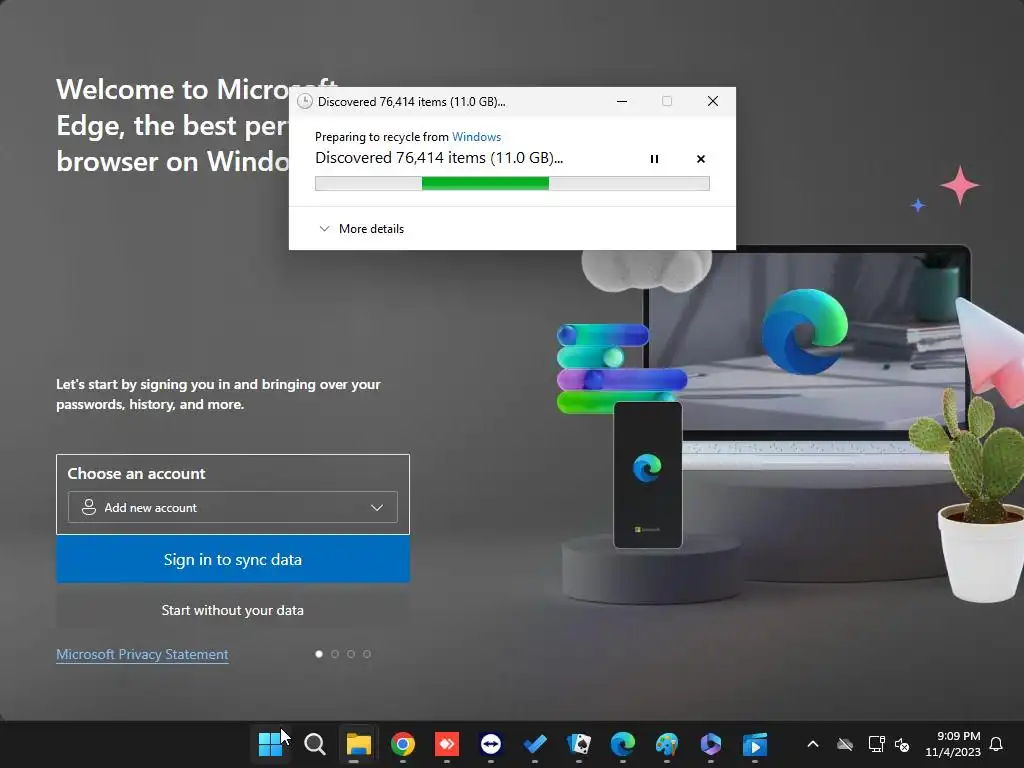The width and height of the screenshot is (1024, 768).
Task: Click the Windows link in the recycle dialog
Action: pos(476,136)
